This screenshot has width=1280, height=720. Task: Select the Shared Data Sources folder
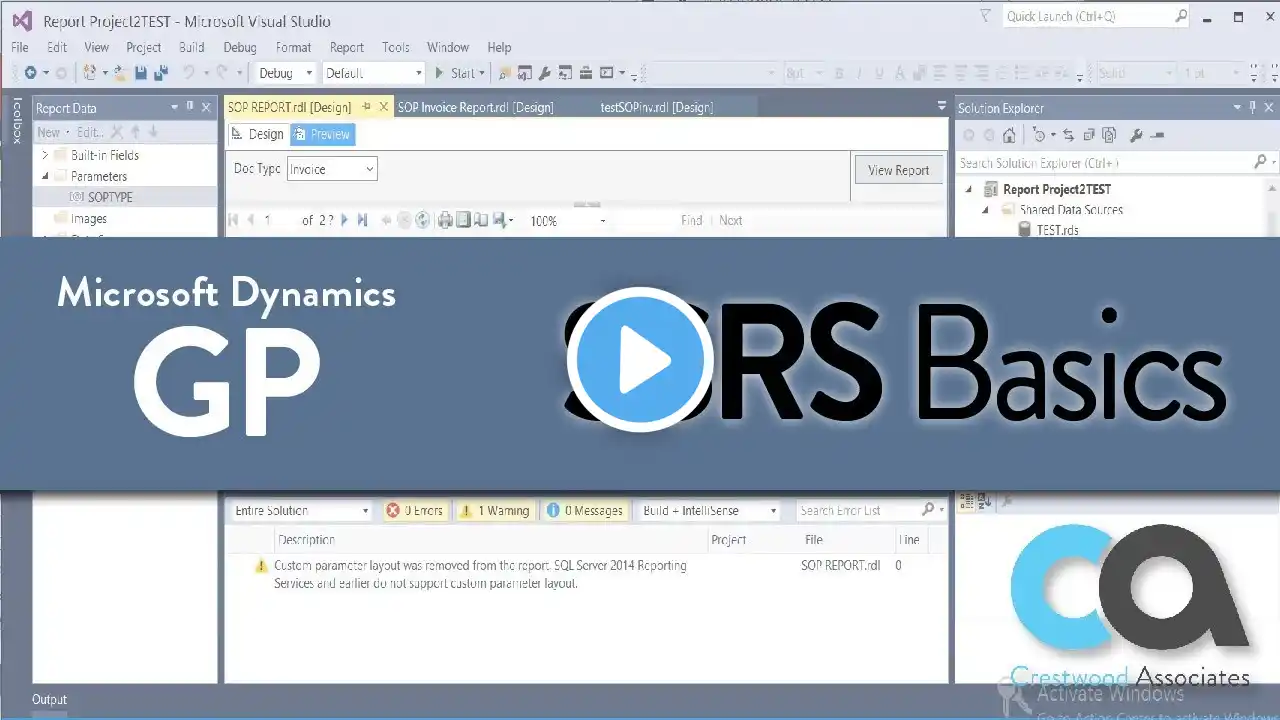point(1071,210)
